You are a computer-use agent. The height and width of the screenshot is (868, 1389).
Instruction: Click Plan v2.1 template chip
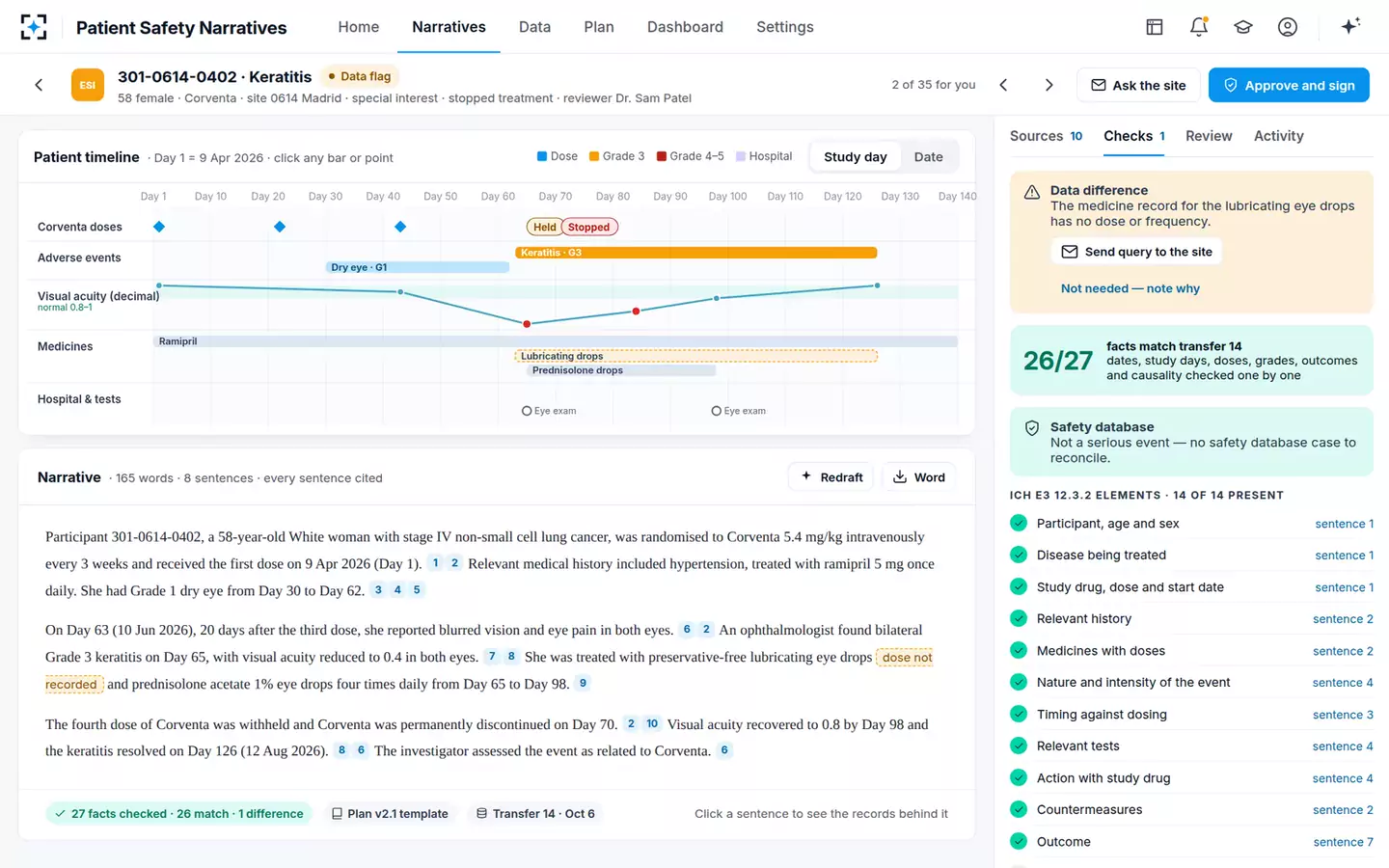pos(390,814)
